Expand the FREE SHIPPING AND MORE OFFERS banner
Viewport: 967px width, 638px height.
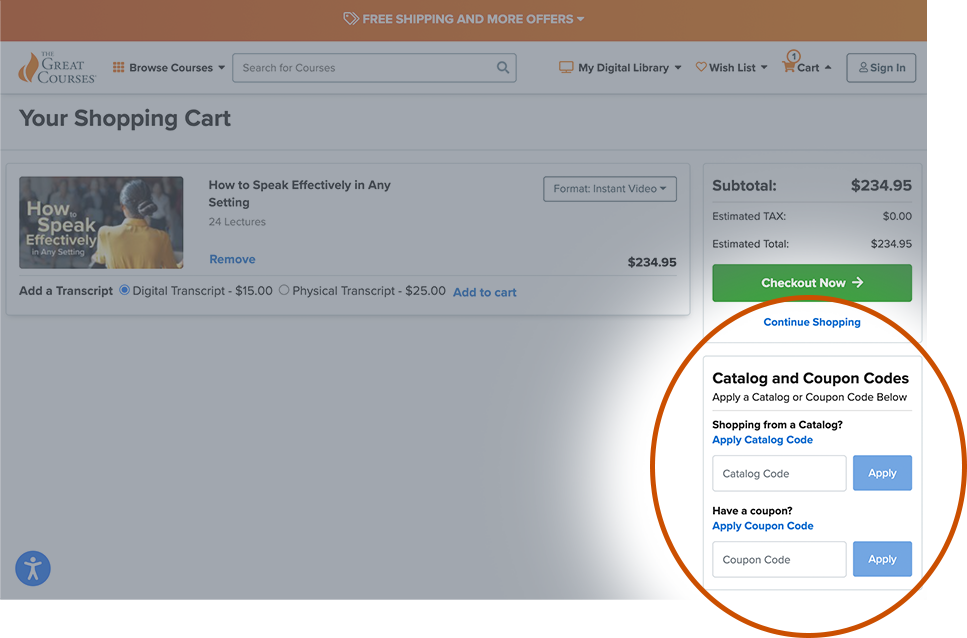[463, 18]
